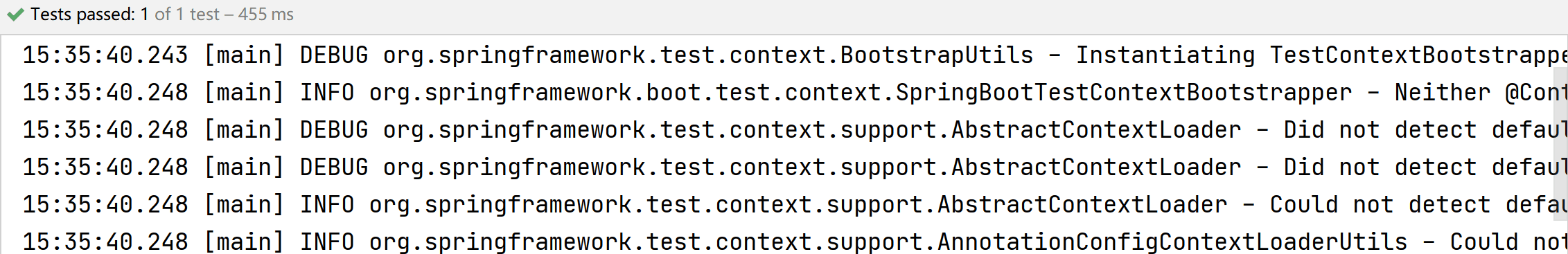Click first 'Did not detect' AbstractContextLoader message
Screen dimensions: 1568x254
1380,130
